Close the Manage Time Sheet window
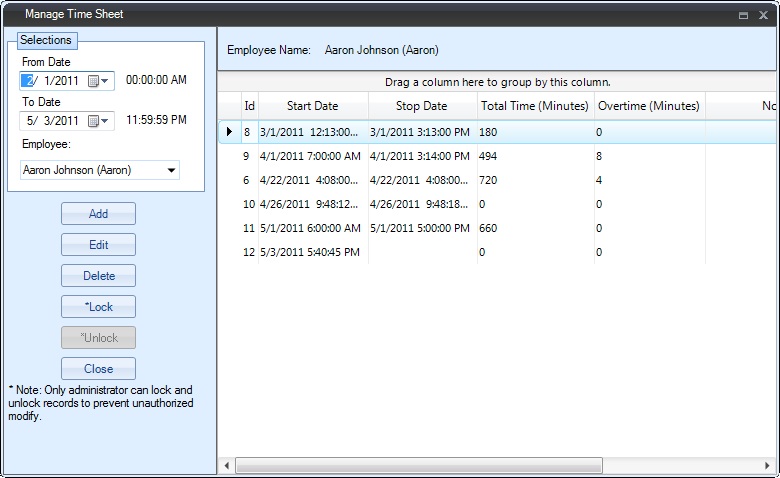Screen dimensions: 780x478 [x=765, y=15]
